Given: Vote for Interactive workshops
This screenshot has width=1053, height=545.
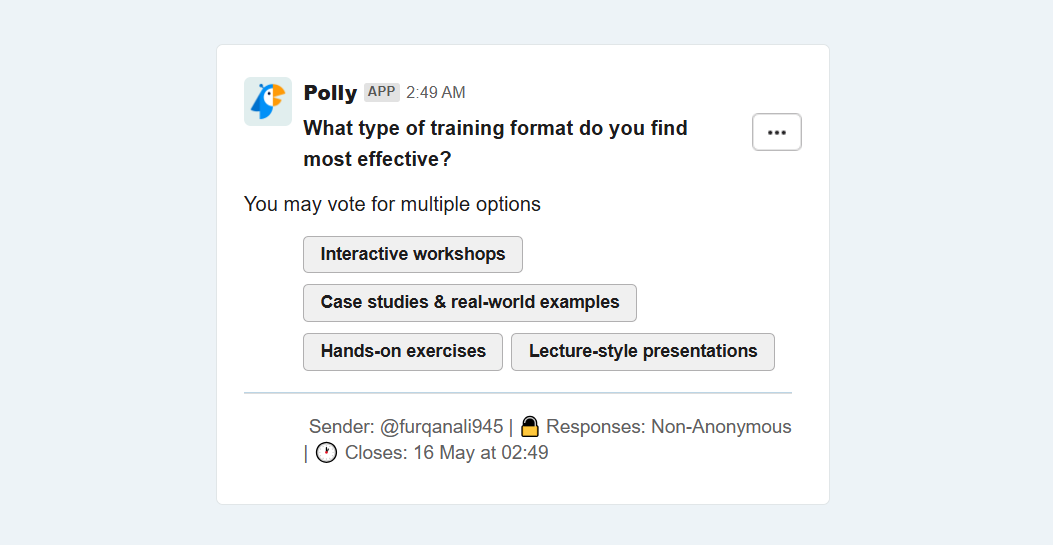Looking at the screenshot, I should coord(413,254).
